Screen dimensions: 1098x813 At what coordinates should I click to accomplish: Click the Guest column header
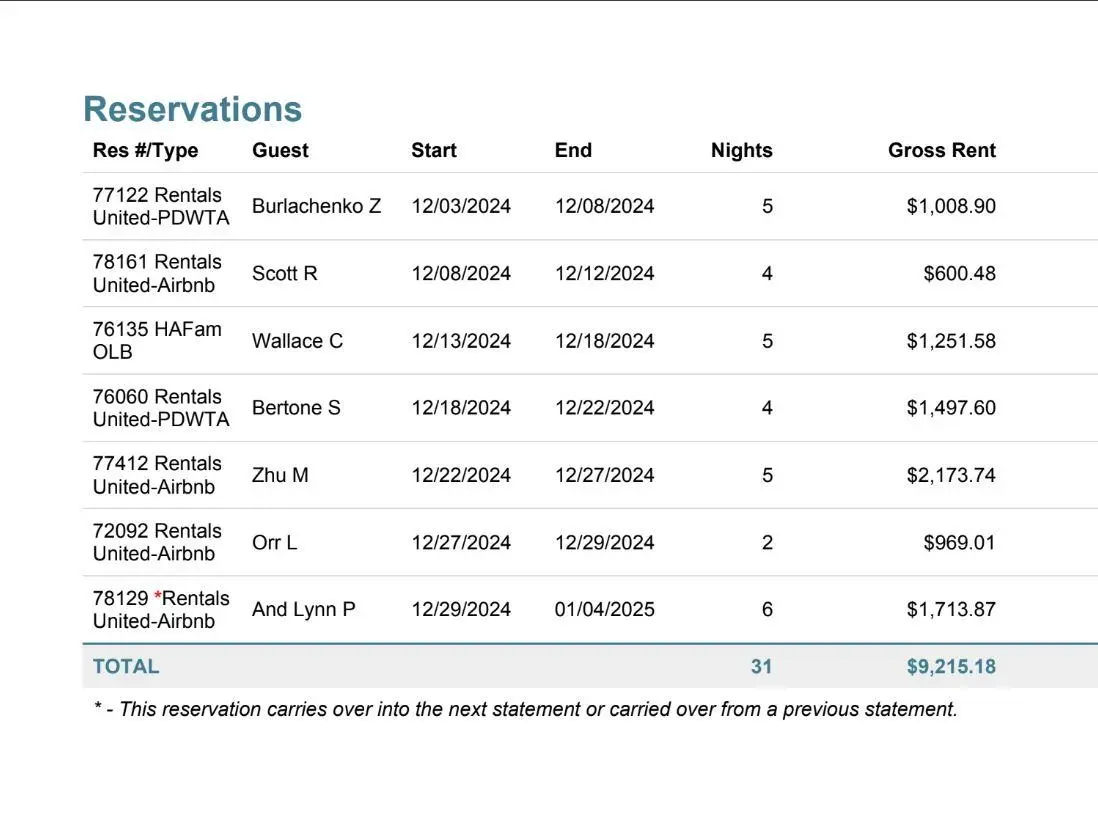280,151
